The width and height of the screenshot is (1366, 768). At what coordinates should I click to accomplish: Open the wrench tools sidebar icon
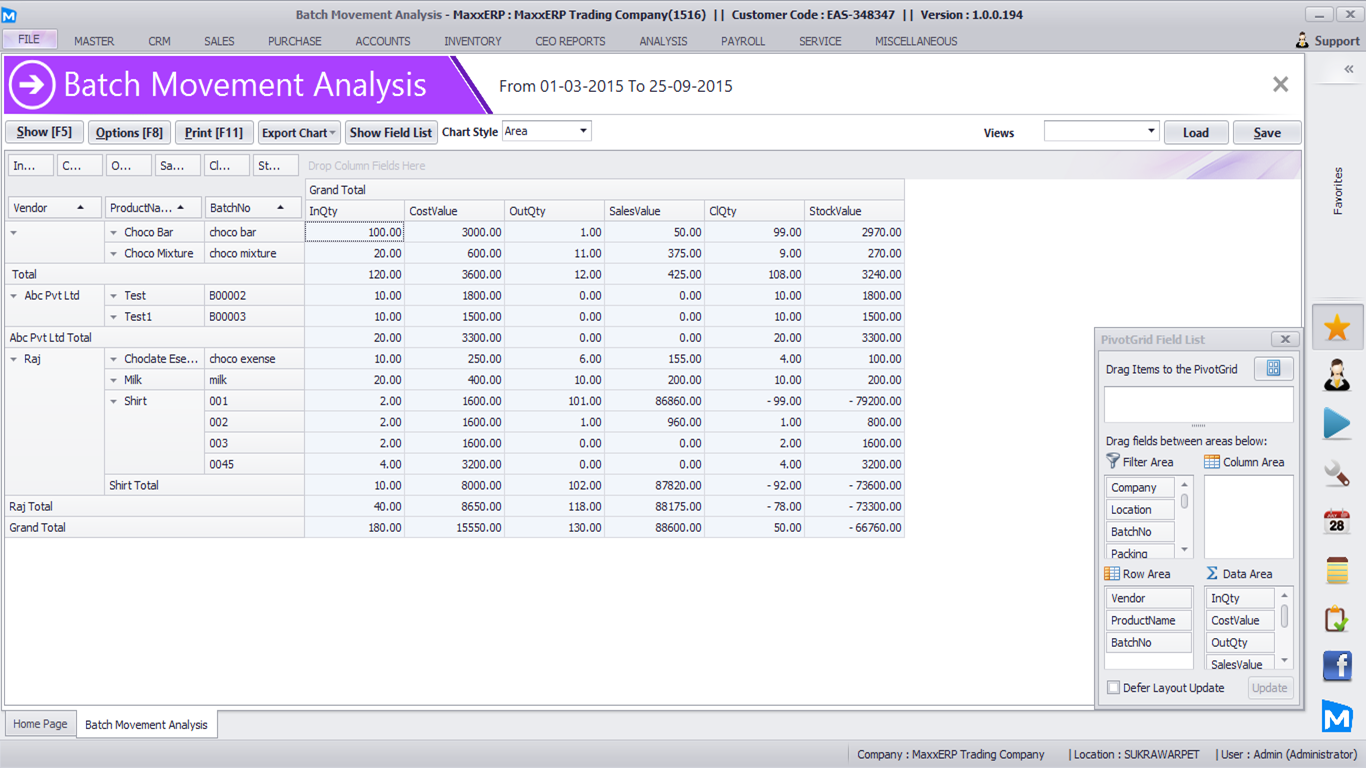[1337, 472]
